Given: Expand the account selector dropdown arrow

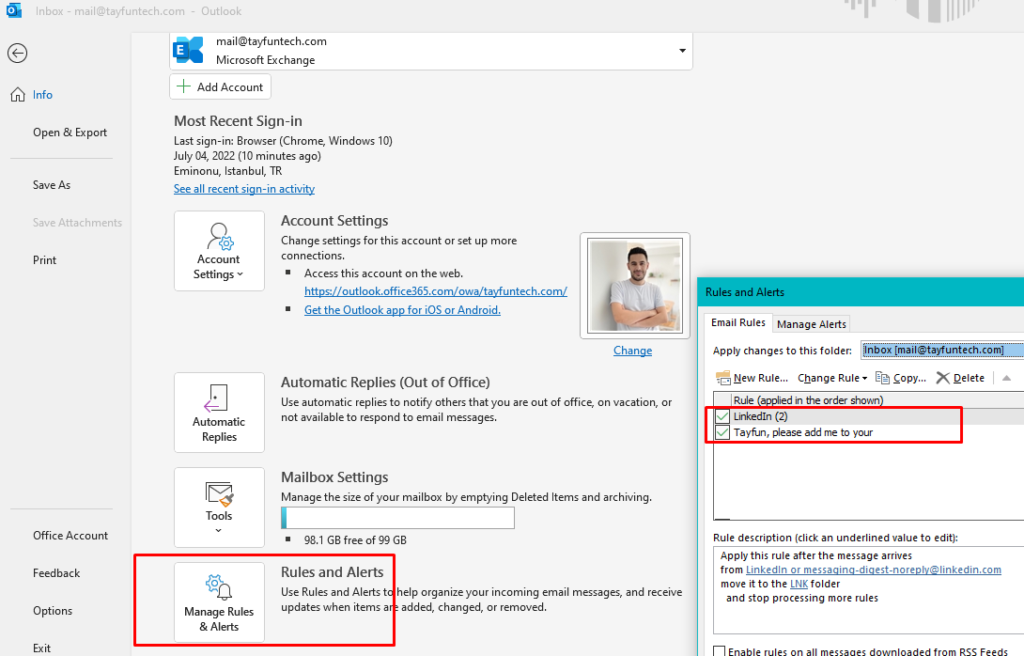Looking at the screenshot, I should coord(682,50).
